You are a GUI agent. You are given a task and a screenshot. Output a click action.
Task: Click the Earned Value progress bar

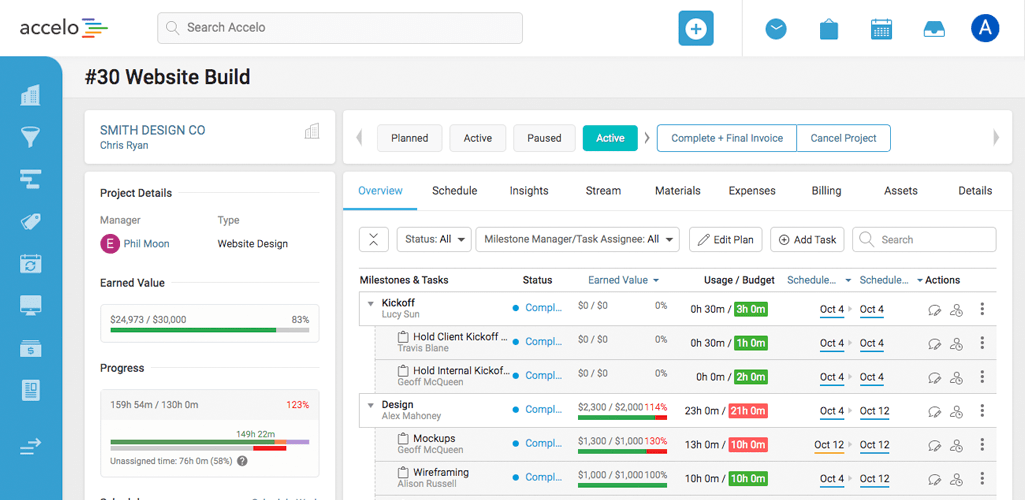[209, 329]
